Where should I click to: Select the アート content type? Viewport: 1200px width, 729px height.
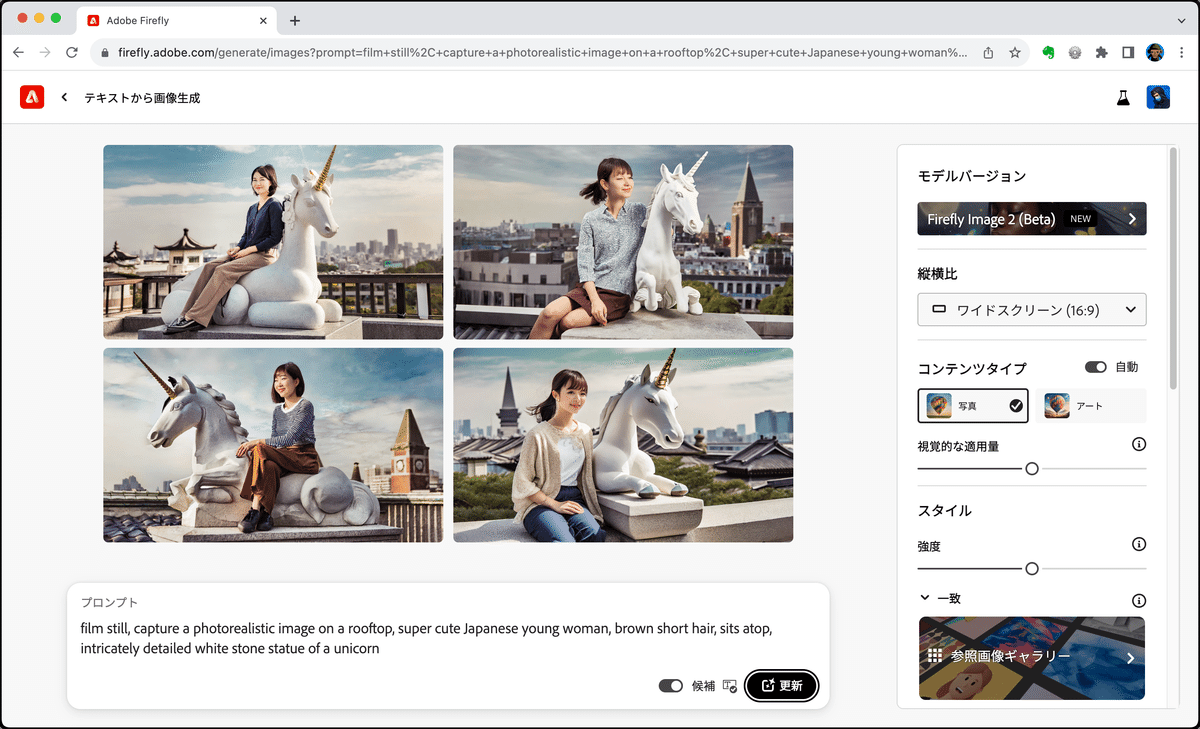(x=1091, y=405)
